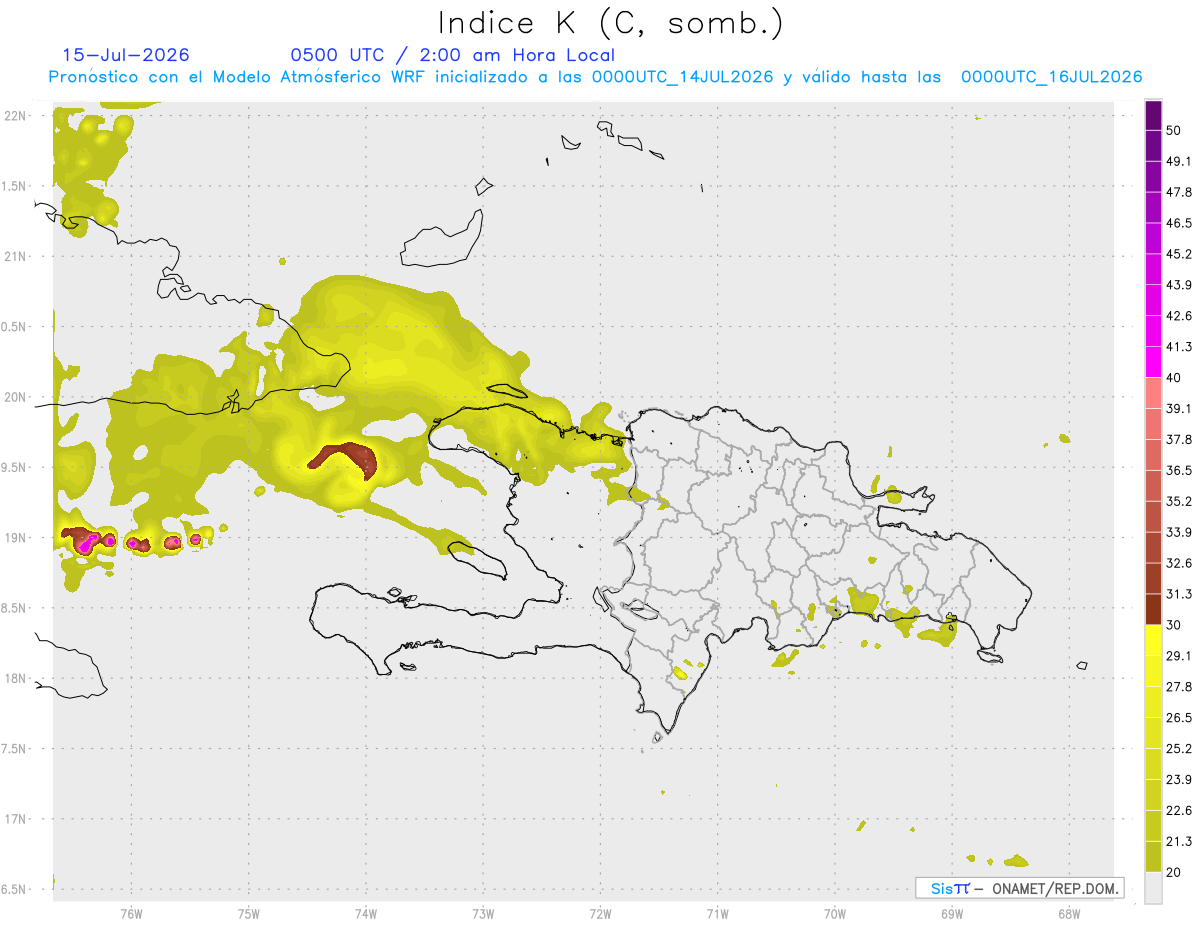Click the color bar value 43.9
This screenshot has width=1200, height=927.
(1179, 285)
